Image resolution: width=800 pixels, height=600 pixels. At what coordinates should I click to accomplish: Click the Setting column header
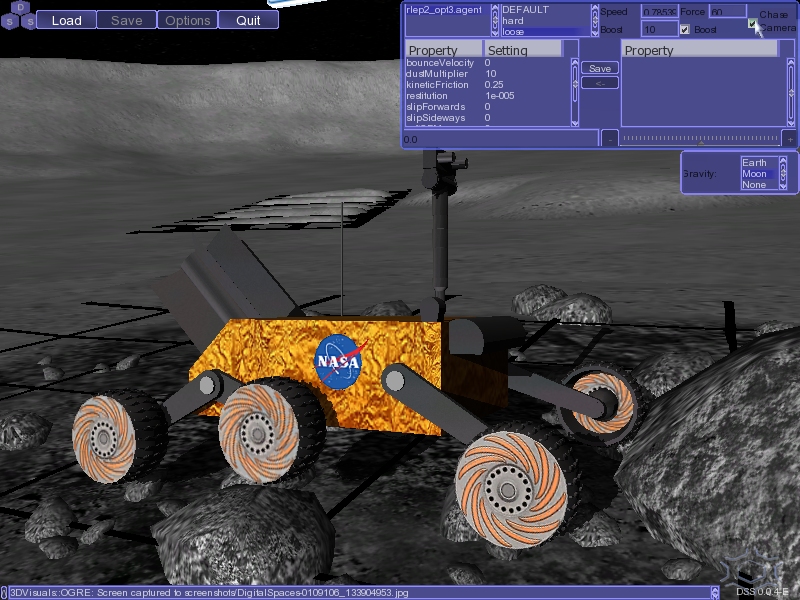(x=523, y=49)
